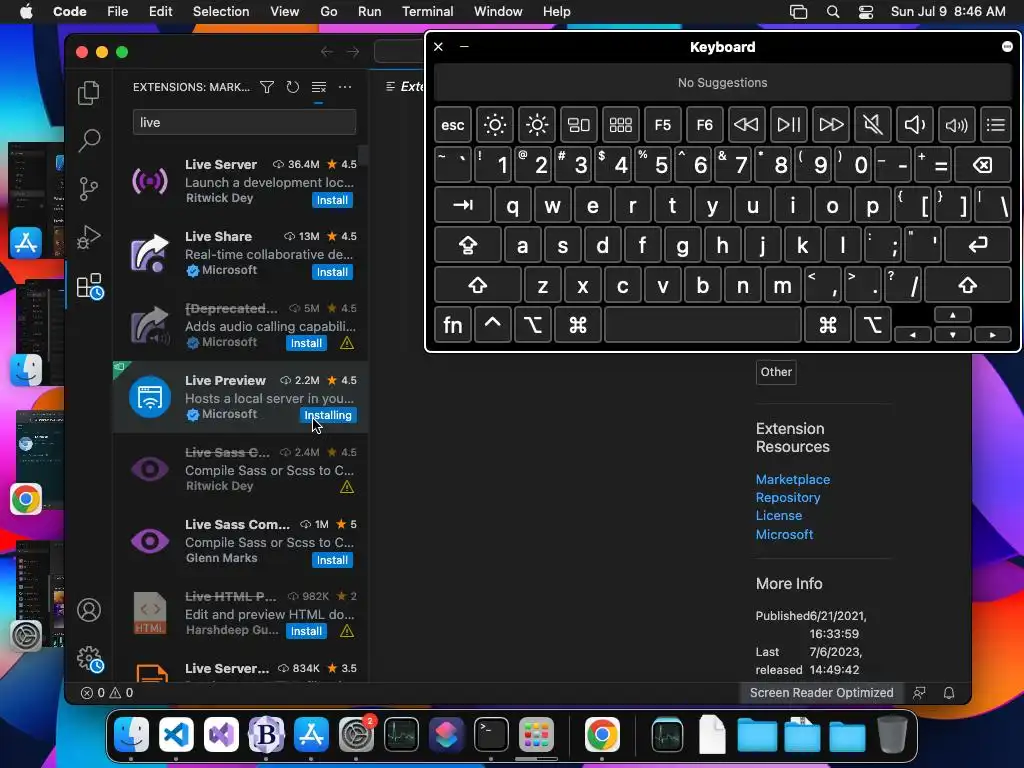Open the Repository link
1024x768 pixels.
coord(788,498)
